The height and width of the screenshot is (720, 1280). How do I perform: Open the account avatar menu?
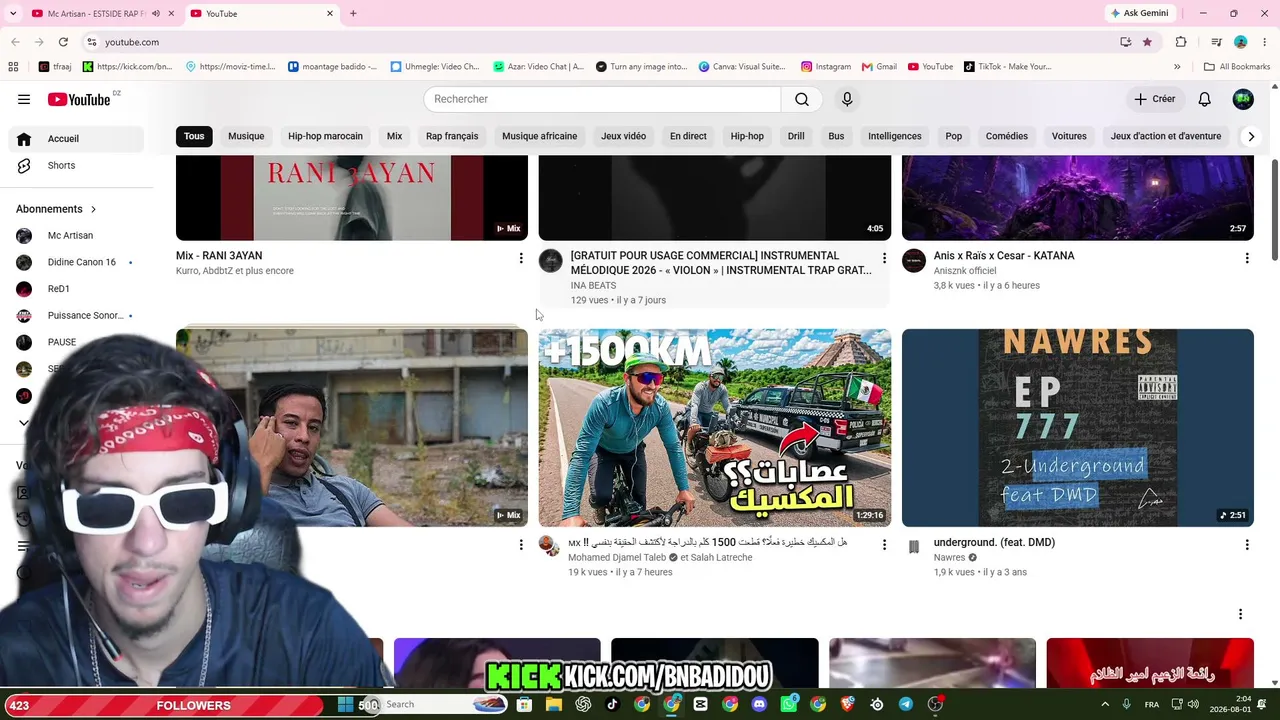coord(1243,99)
